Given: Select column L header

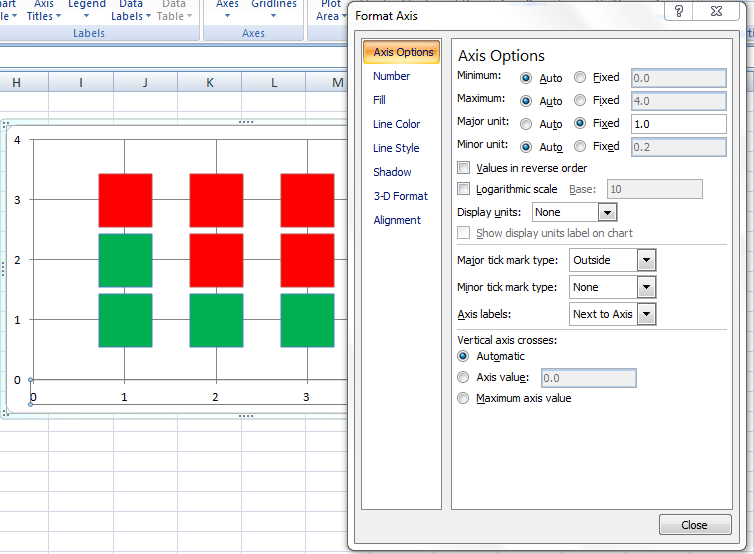Looking at the screenshot, I should [x=274, y=83].
